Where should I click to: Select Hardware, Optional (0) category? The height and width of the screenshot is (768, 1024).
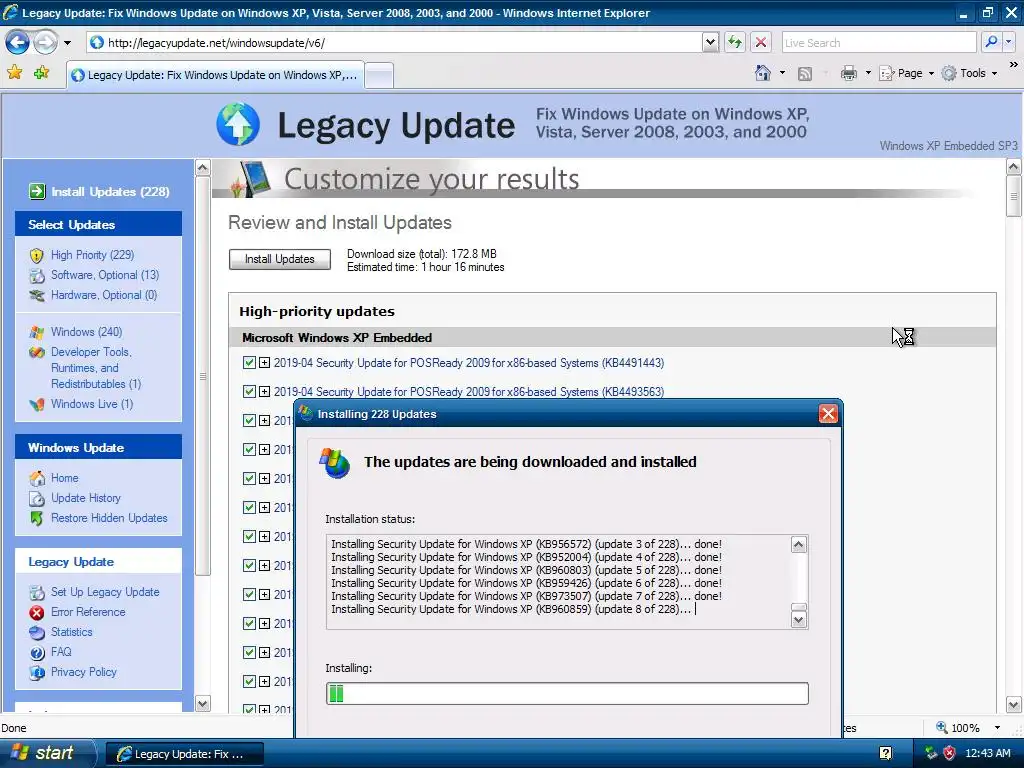tap(104, 295)
